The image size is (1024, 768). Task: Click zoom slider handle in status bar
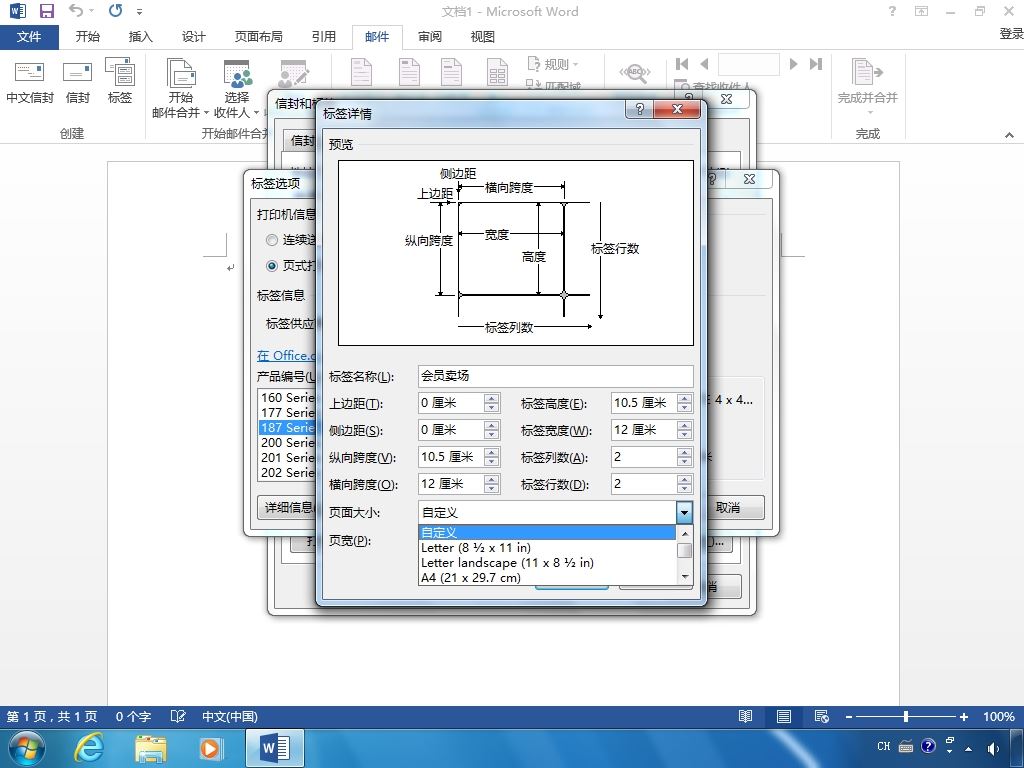906,716
